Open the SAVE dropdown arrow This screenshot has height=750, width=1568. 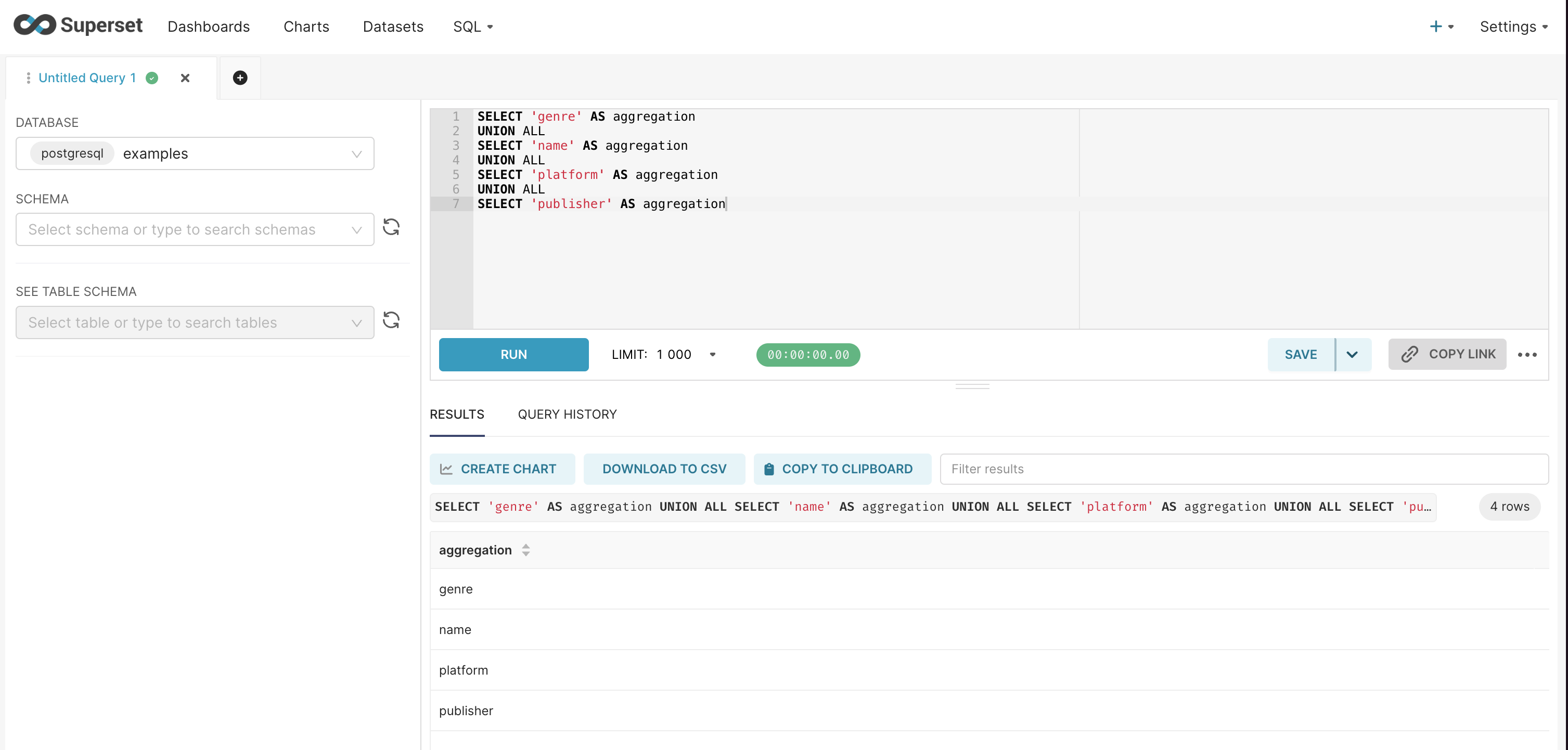coord(1353,354)
